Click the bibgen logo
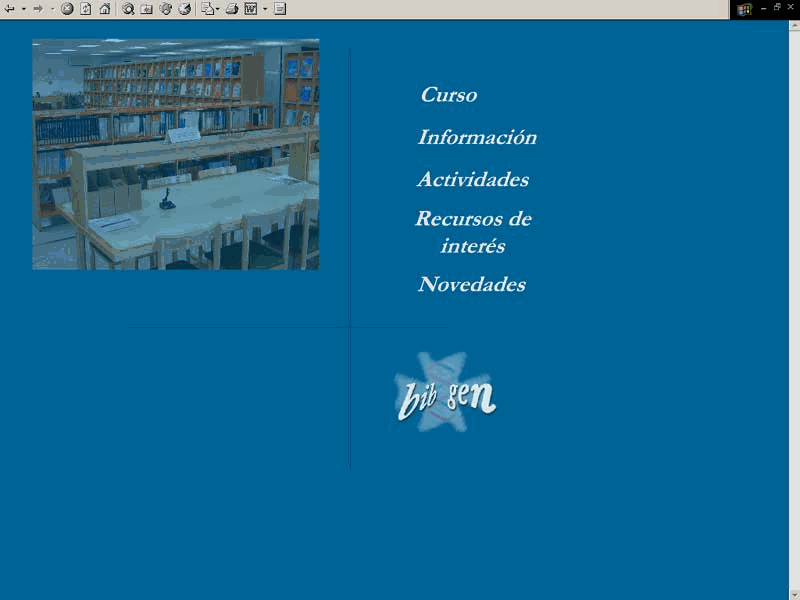The width and height of the screenshot is (800, 600). [x=445, y=393]
